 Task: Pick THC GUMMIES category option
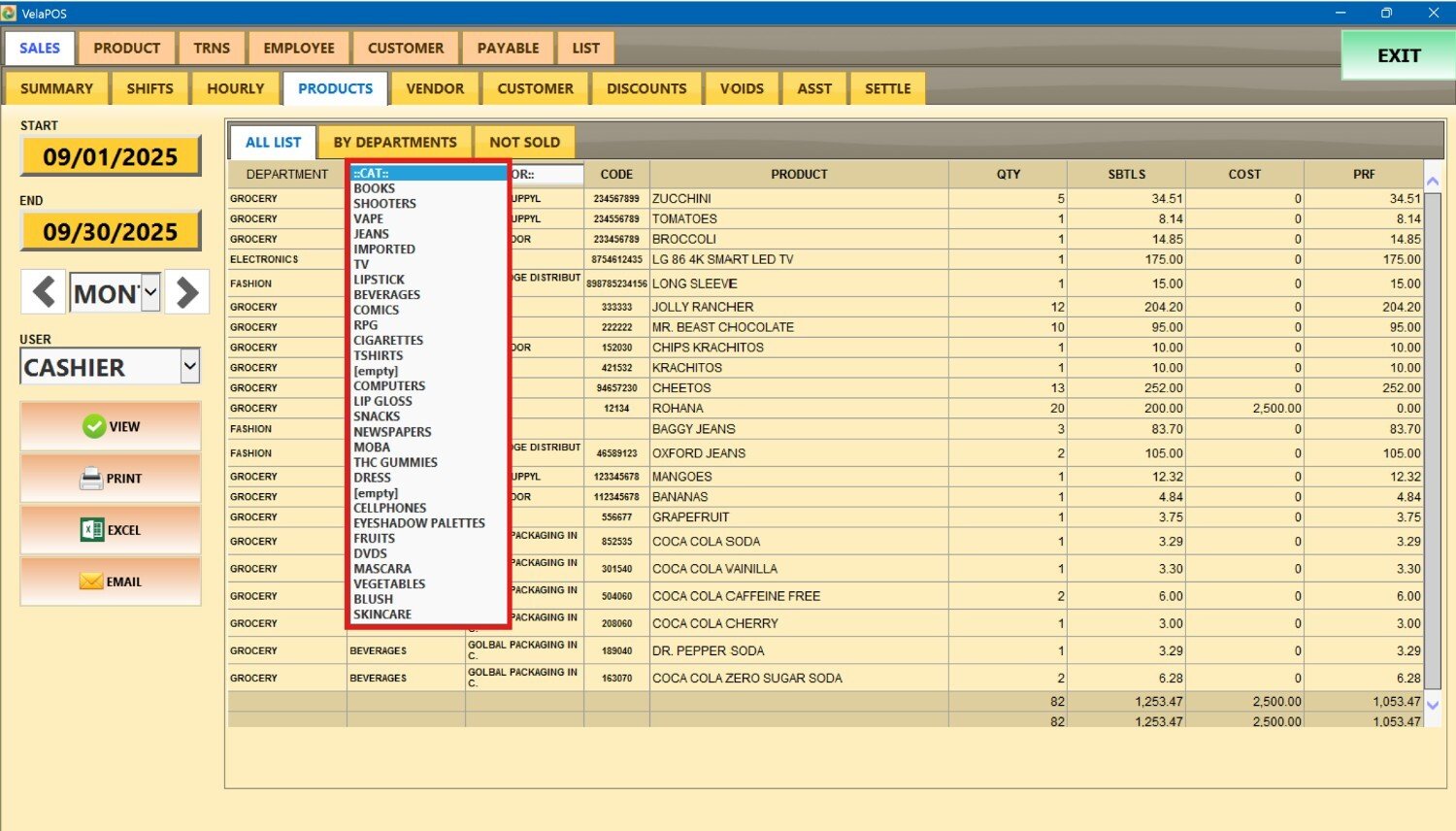click(x=395, y=462)
